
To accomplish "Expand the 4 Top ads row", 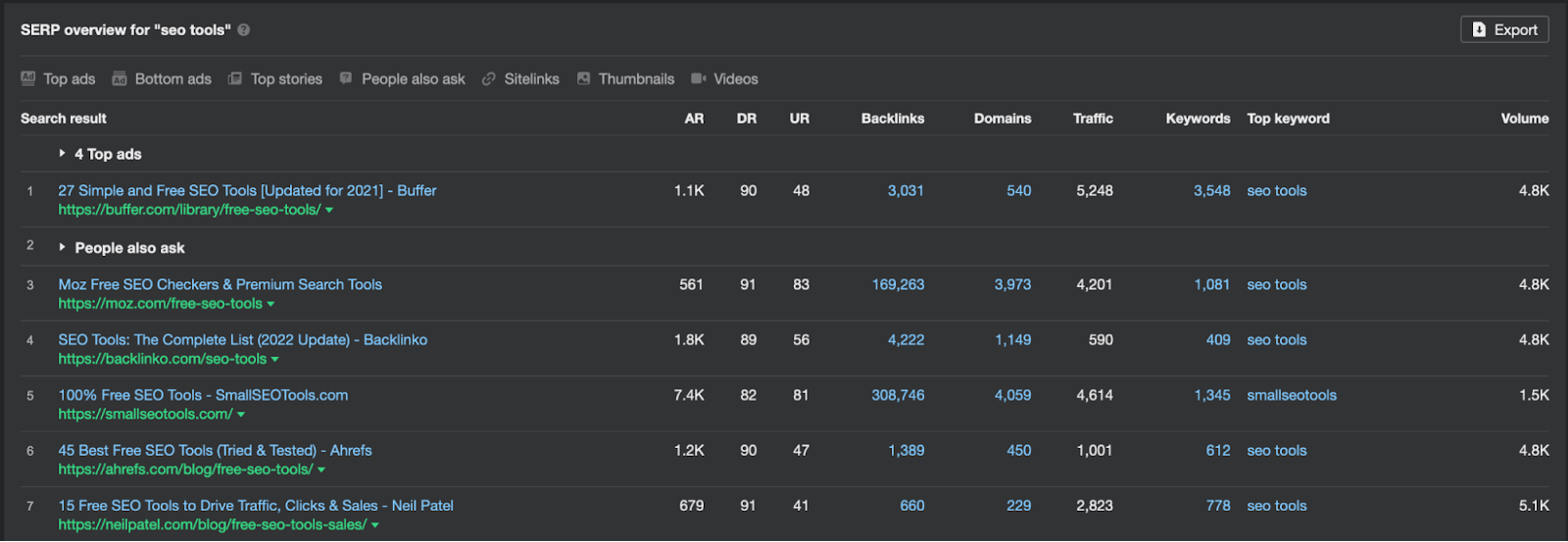I will coord(63,154).
